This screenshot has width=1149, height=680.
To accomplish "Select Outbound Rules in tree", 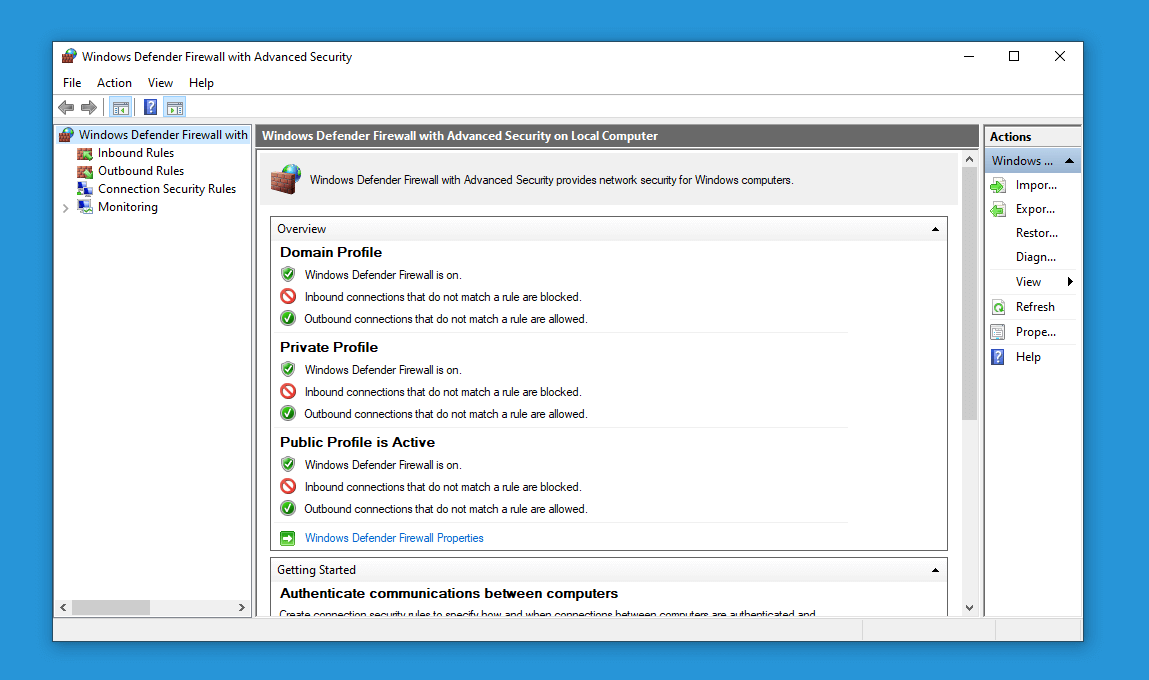I will pyautogui.click(x=141, y=171).
